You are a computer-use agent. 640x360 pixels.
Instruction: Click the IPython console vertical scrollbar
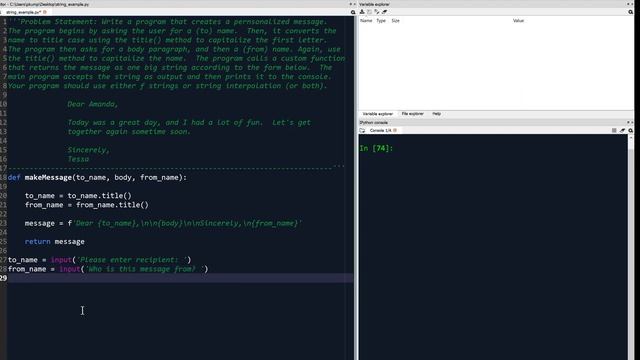click(631, 247)
